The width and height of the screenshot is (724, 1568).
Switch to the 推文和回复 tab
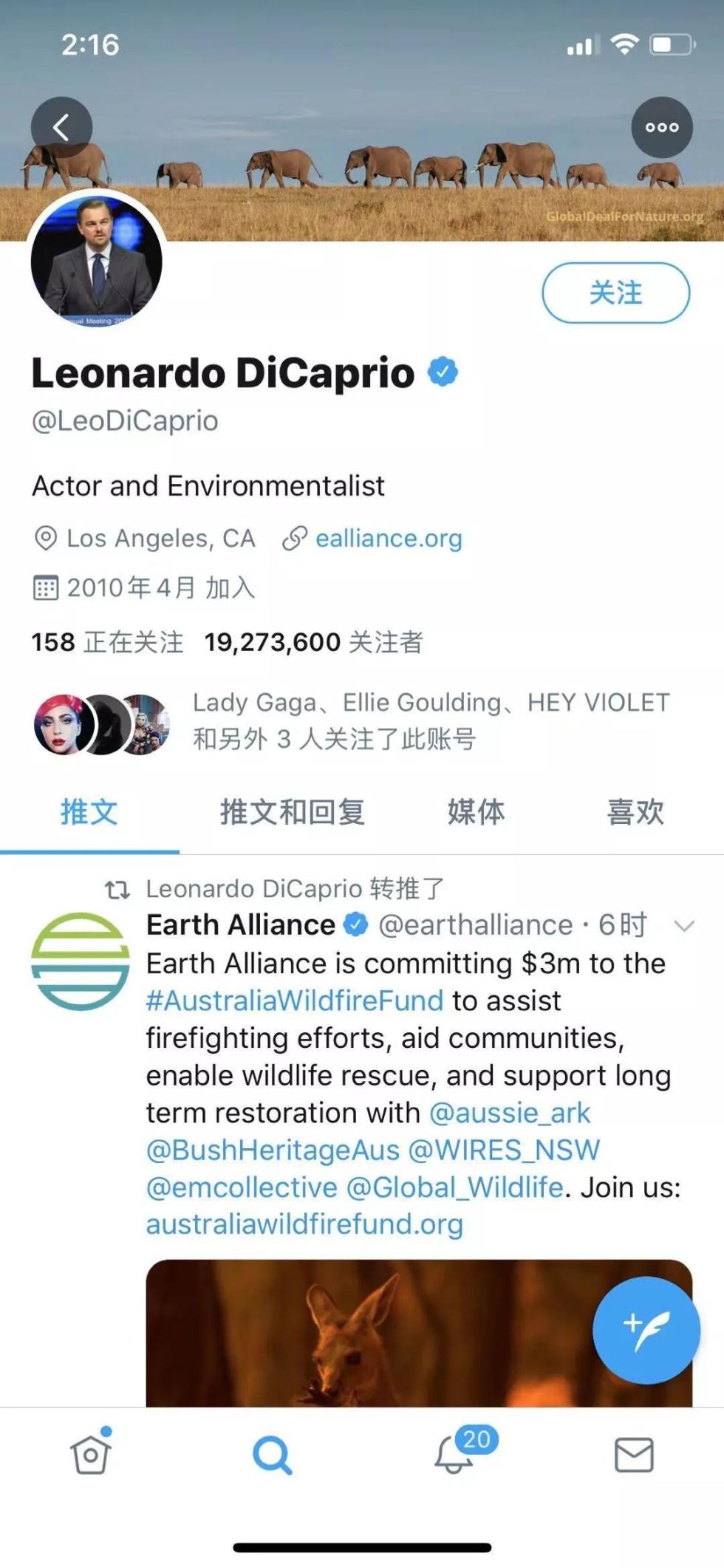293,812
